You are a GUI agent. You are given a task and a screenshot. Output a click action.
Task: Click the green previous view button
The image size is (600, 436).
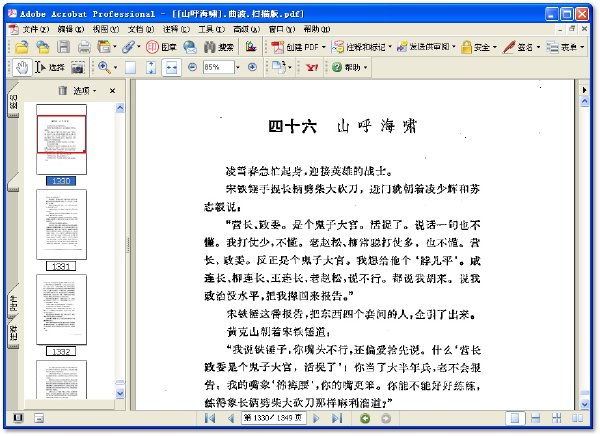(x=365, y=418)
